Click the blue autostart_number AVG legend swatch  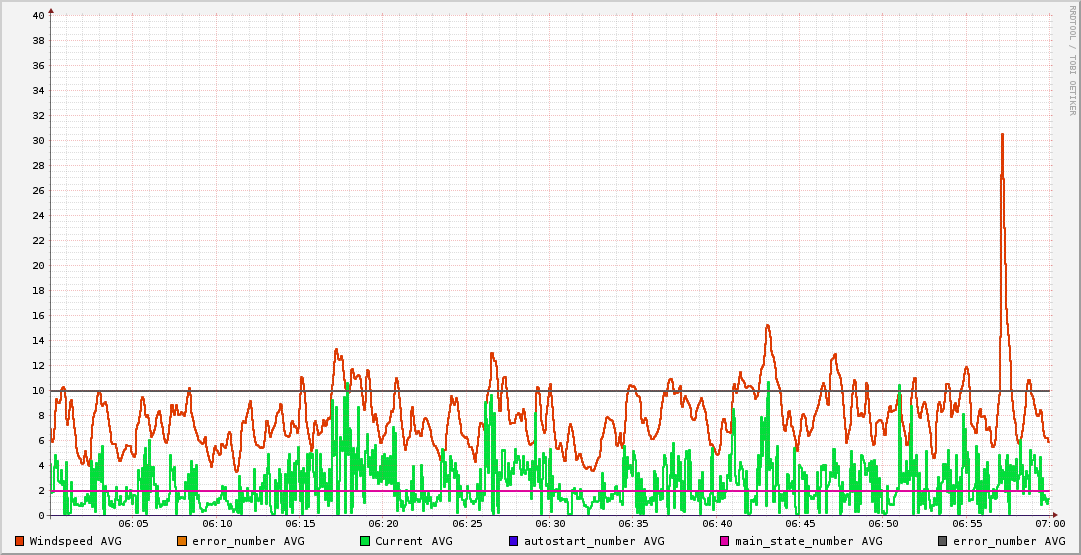click(513, 541)
